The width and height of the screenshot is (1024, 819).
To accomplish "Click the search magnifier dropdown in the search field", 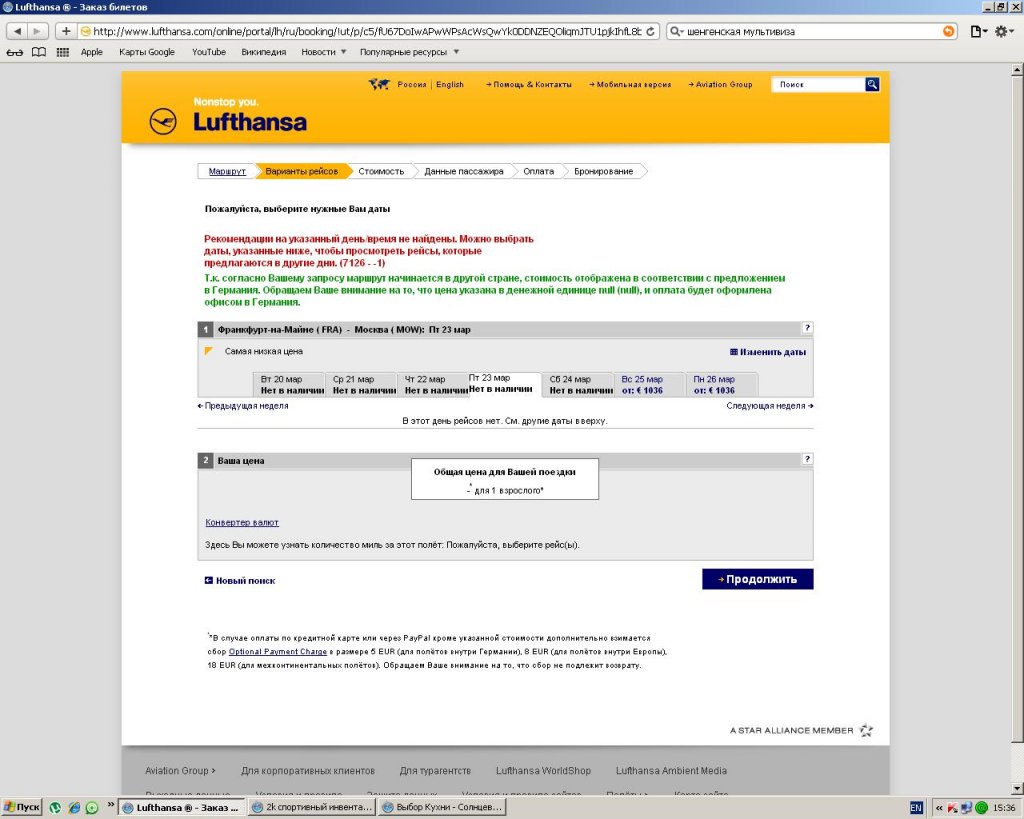I will click(x=677, y=31).
